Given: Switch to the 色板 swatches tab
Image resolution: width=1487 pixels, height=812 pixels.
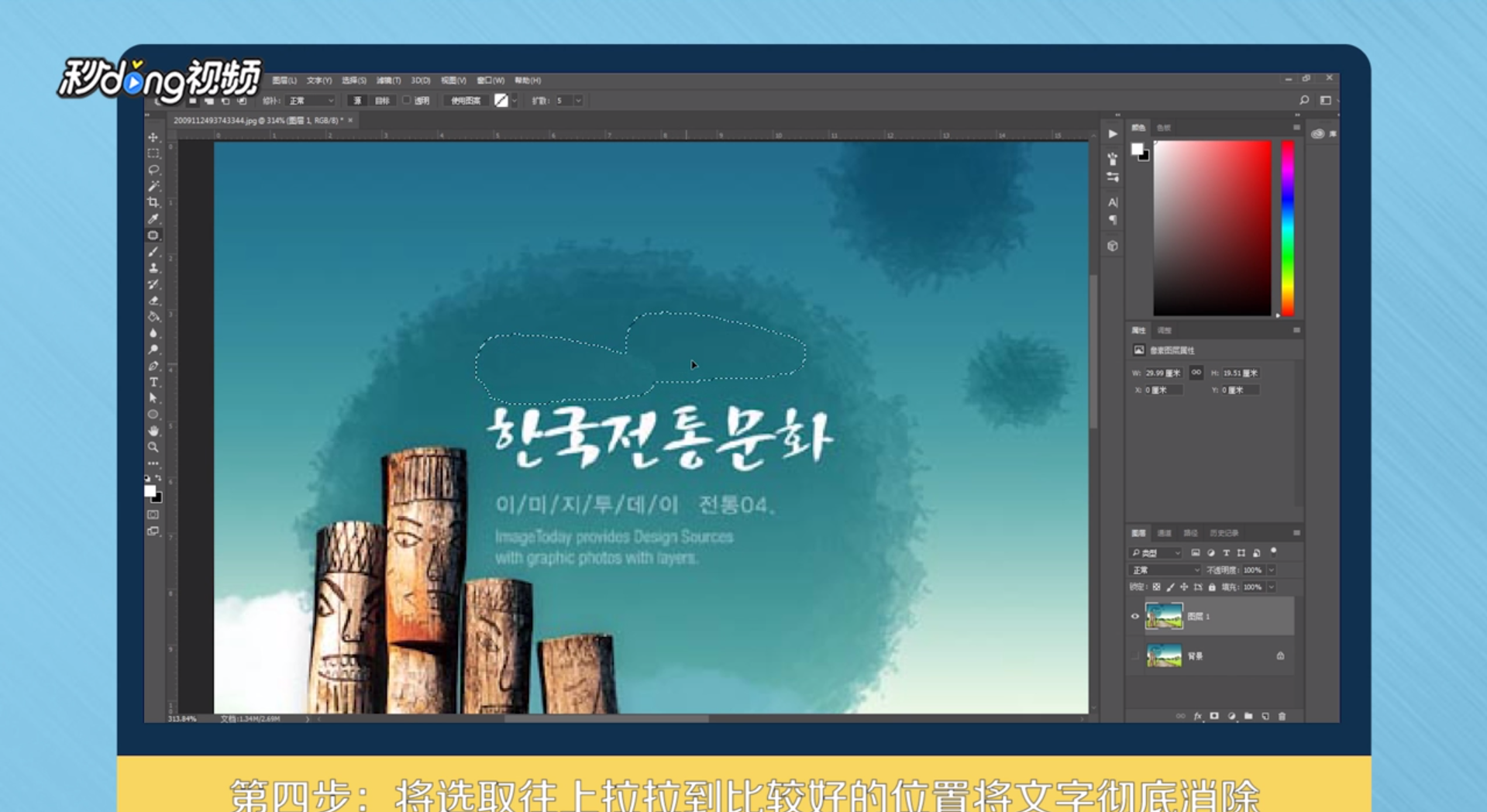Looking at the screenshot, I should [x=1164, y=127].
